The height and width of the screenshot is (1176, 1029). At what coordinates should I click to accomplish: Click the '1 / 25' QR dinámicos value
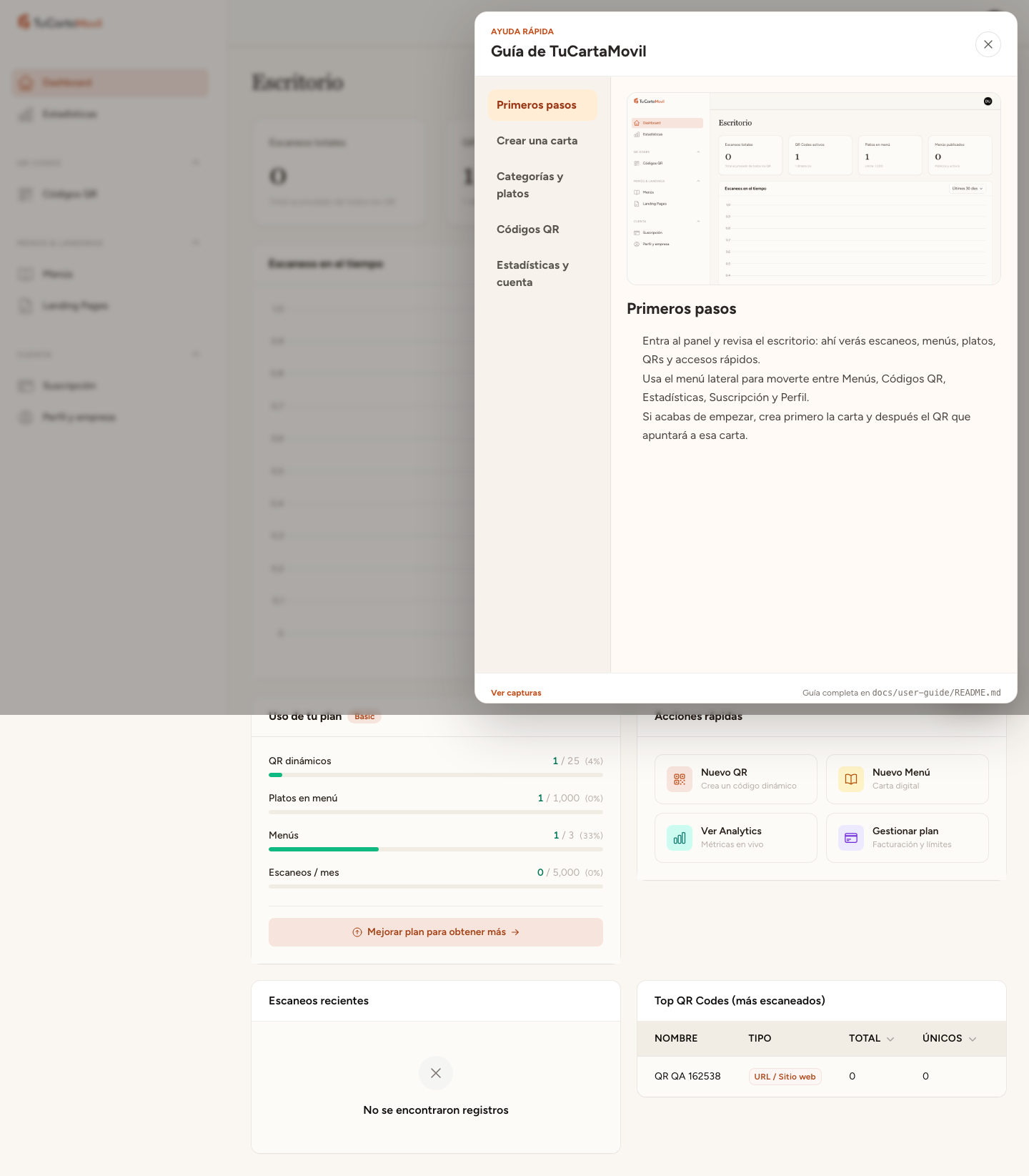(566, 761)
